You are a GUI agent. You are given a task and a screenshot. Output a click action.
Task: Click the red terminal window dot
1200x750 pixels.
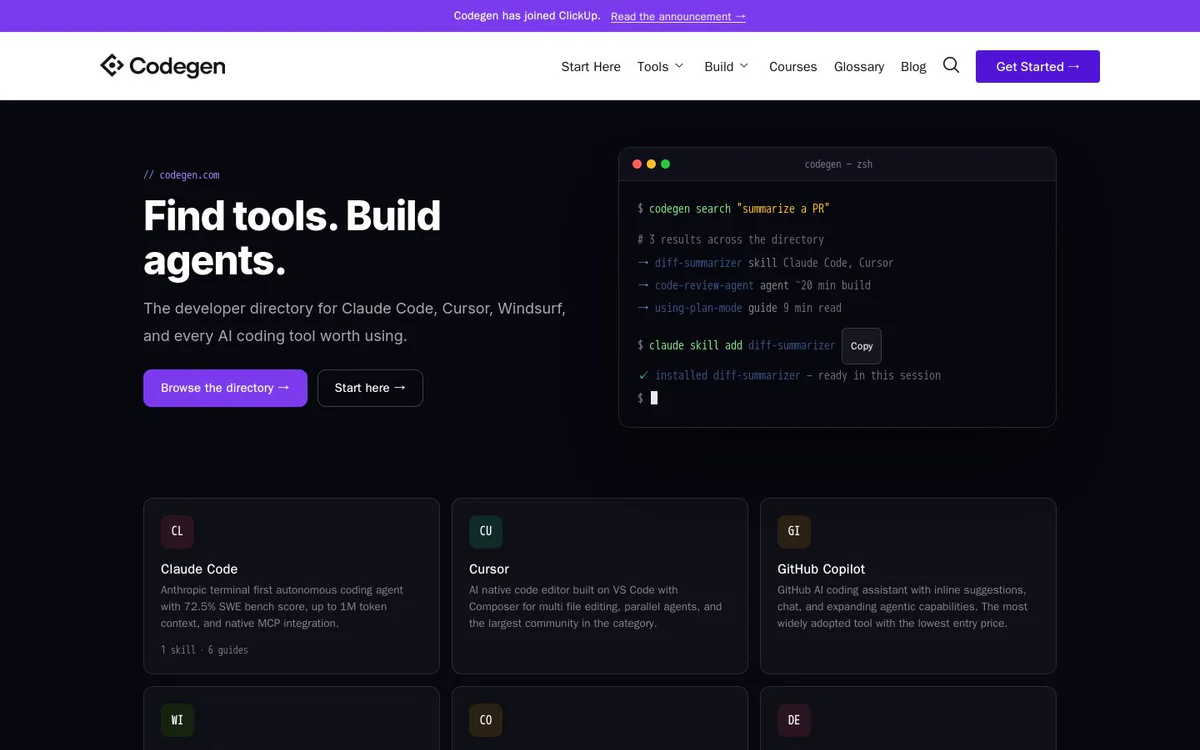point(637,164)
